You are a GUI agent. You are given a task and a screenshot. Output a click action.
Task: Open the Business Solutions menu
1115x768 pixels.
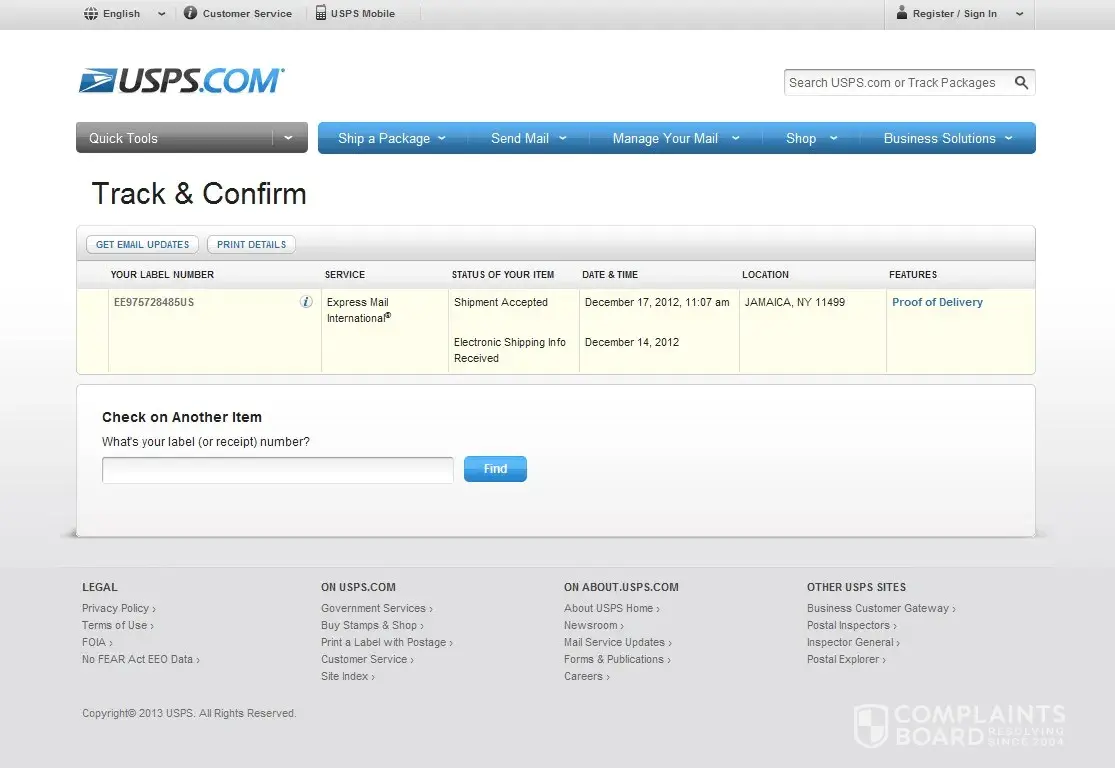pyautogui.click(x=947, y=138)
